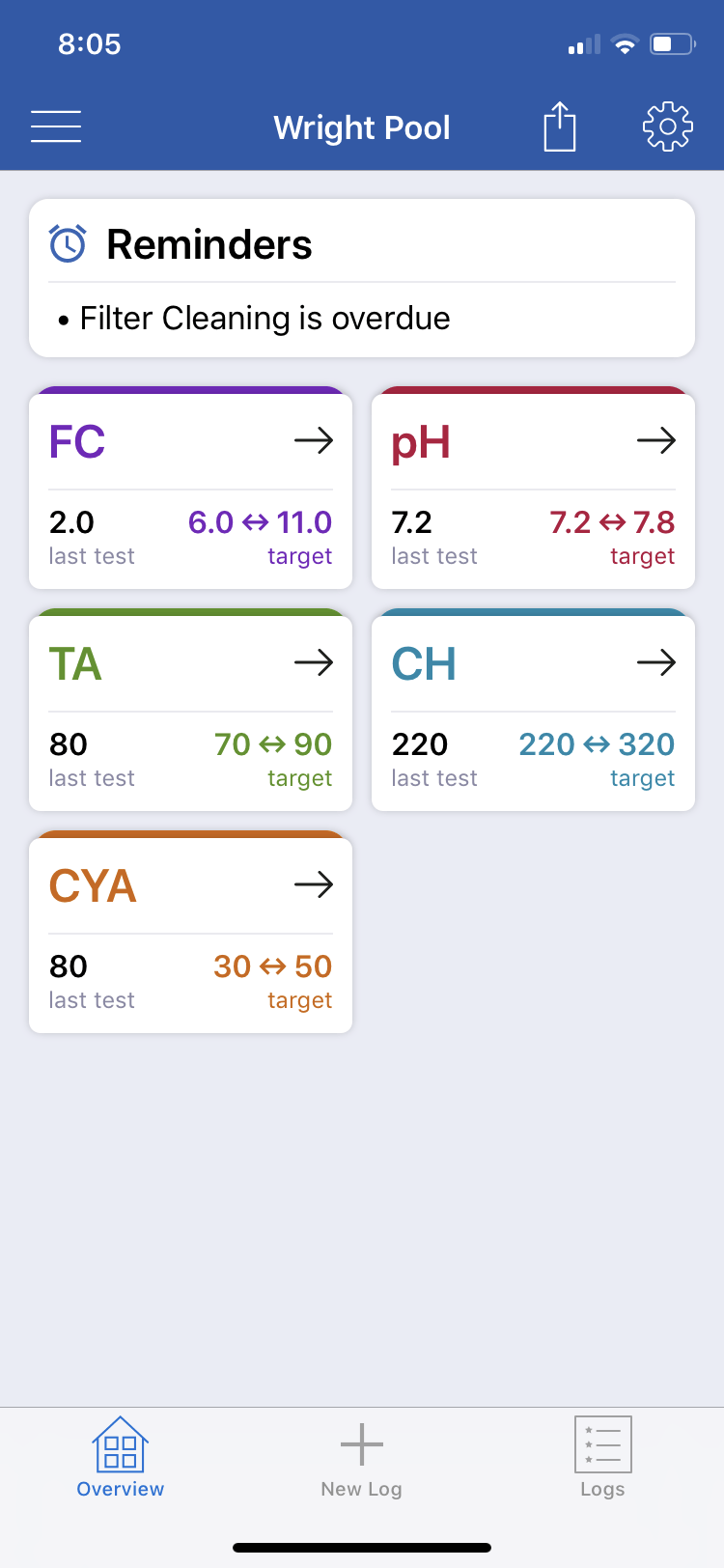Image resolution: width=724 pixels, height=1568 pixels.
Task: Open the hamburger menu icon
Action: click(x=56, y=126)
